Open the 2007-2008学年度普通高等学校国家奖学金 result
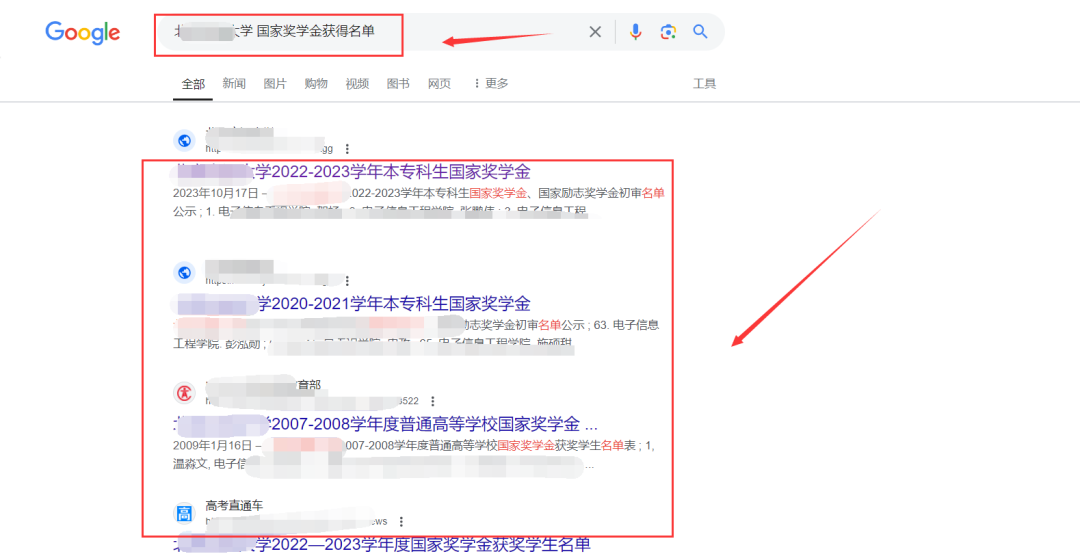The height and width of the screenshot is (554, 1080). [386, 422]
